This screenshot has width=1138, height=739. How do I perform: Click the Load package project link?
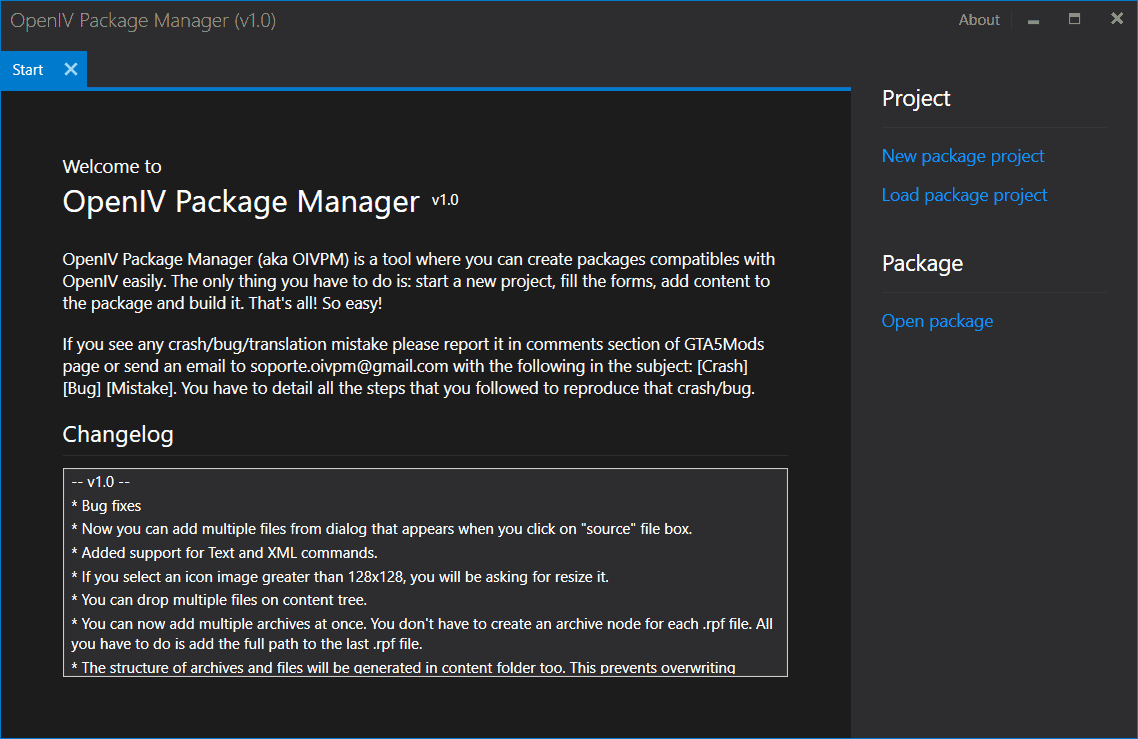pos(964,195)
